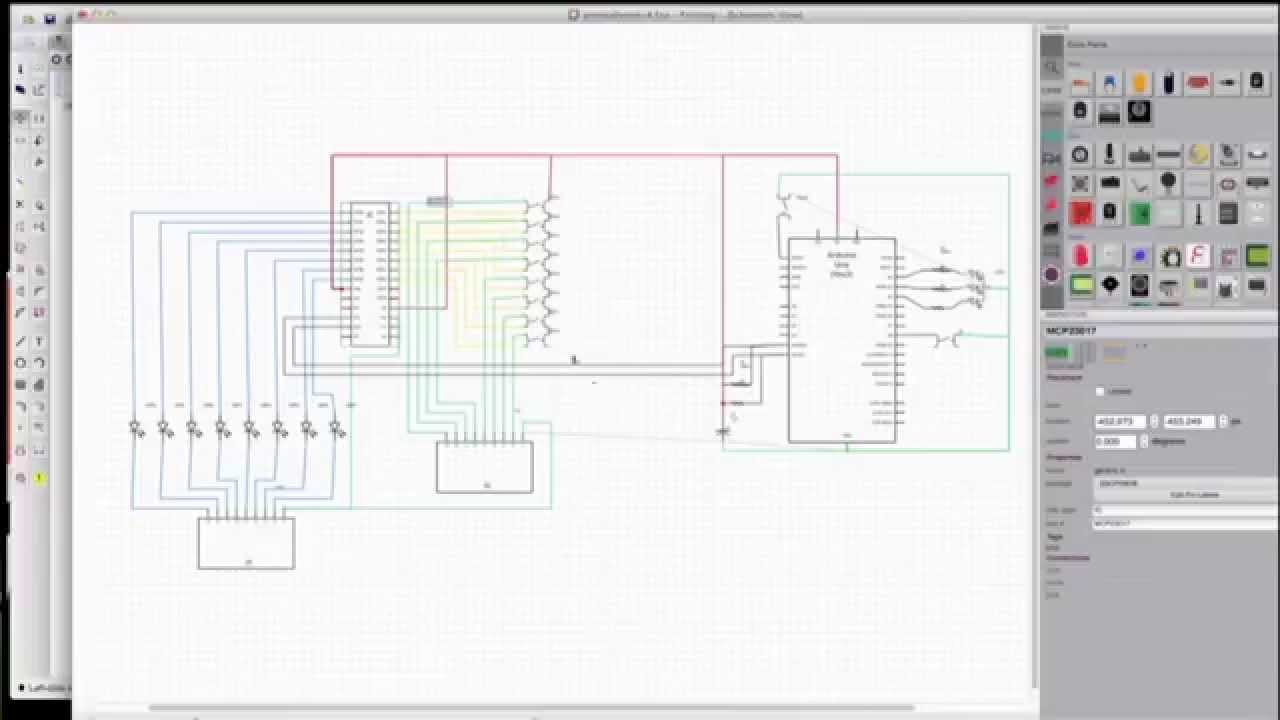Enable the Locked checkbox in the Inspector
Viewport: 1280px width, 720px height.
coord(1100,391)
